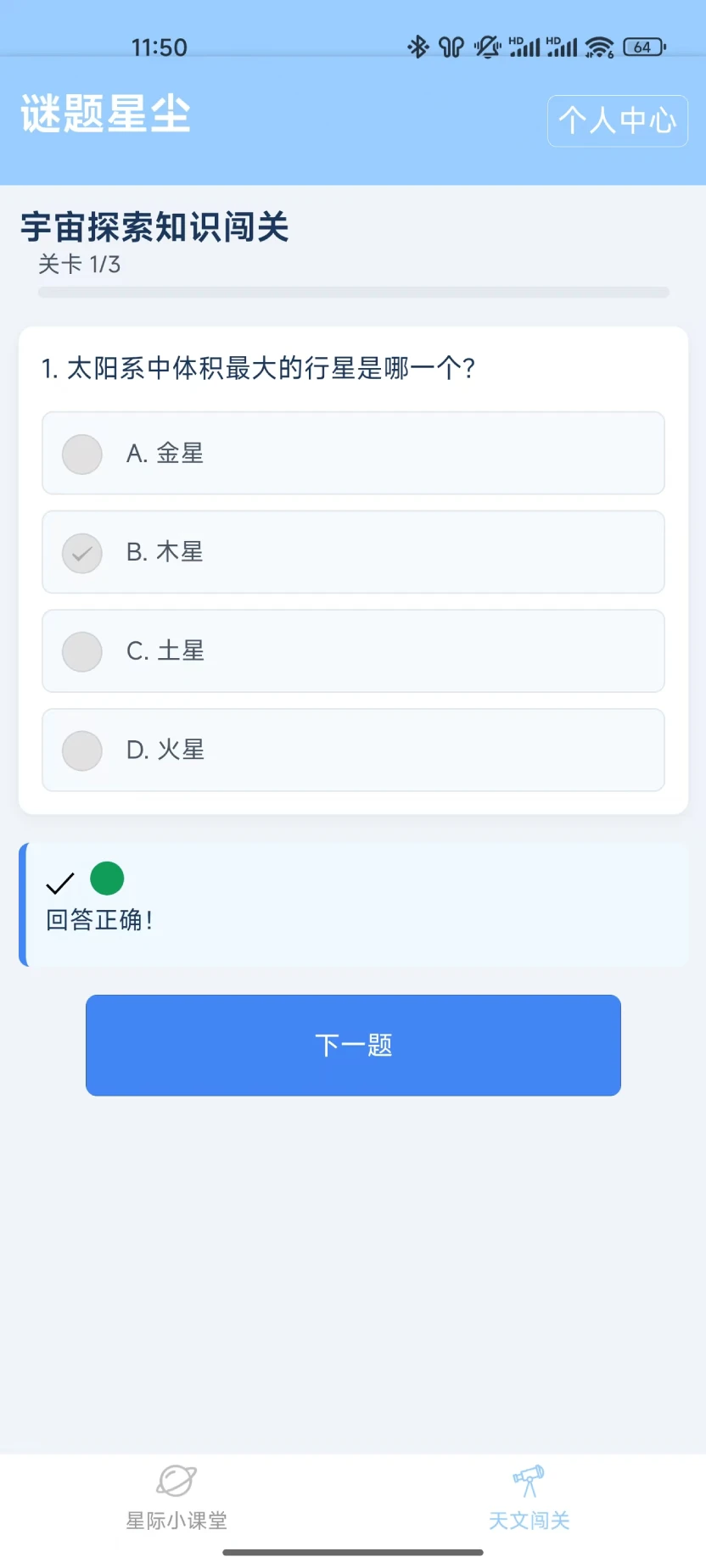Select radio button for C. 土星

pyautogui.click(x=82, y=652)
